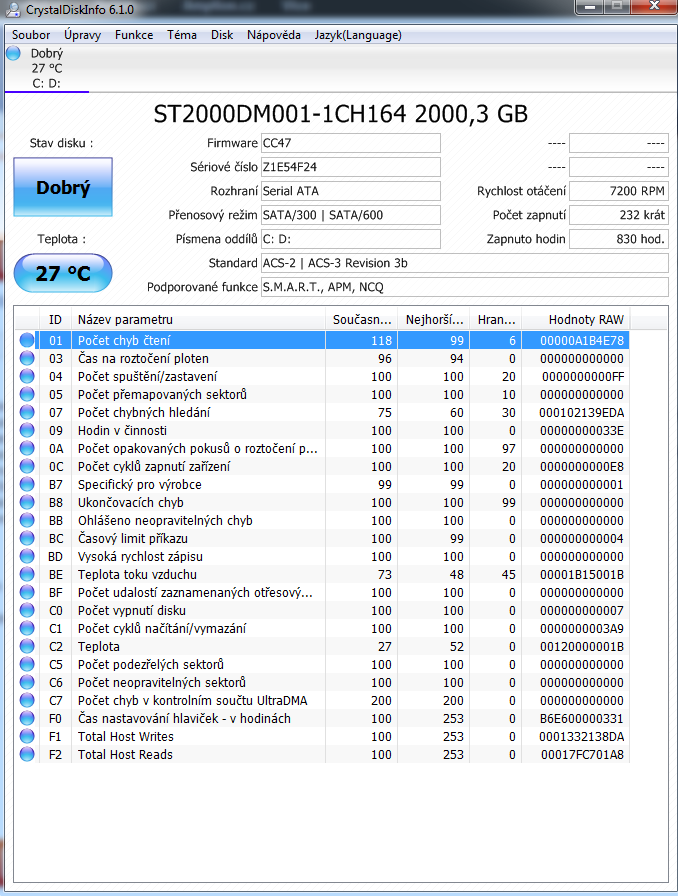Click the disk model title ST2000DM001-1CH164

tap(280, 114)
